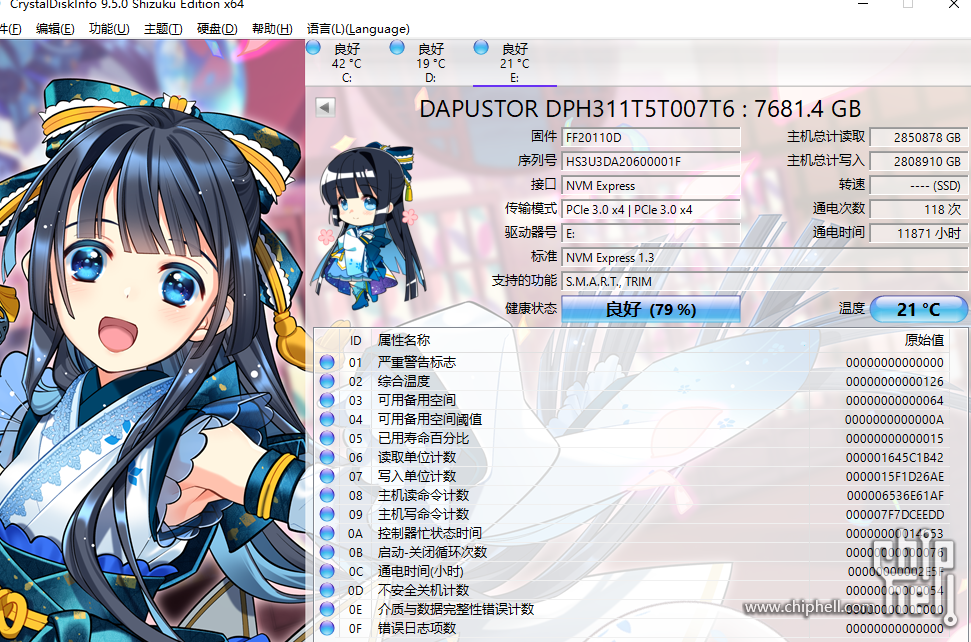
Task: Click status icon for attribute 0E
Action: coord(327,609)
